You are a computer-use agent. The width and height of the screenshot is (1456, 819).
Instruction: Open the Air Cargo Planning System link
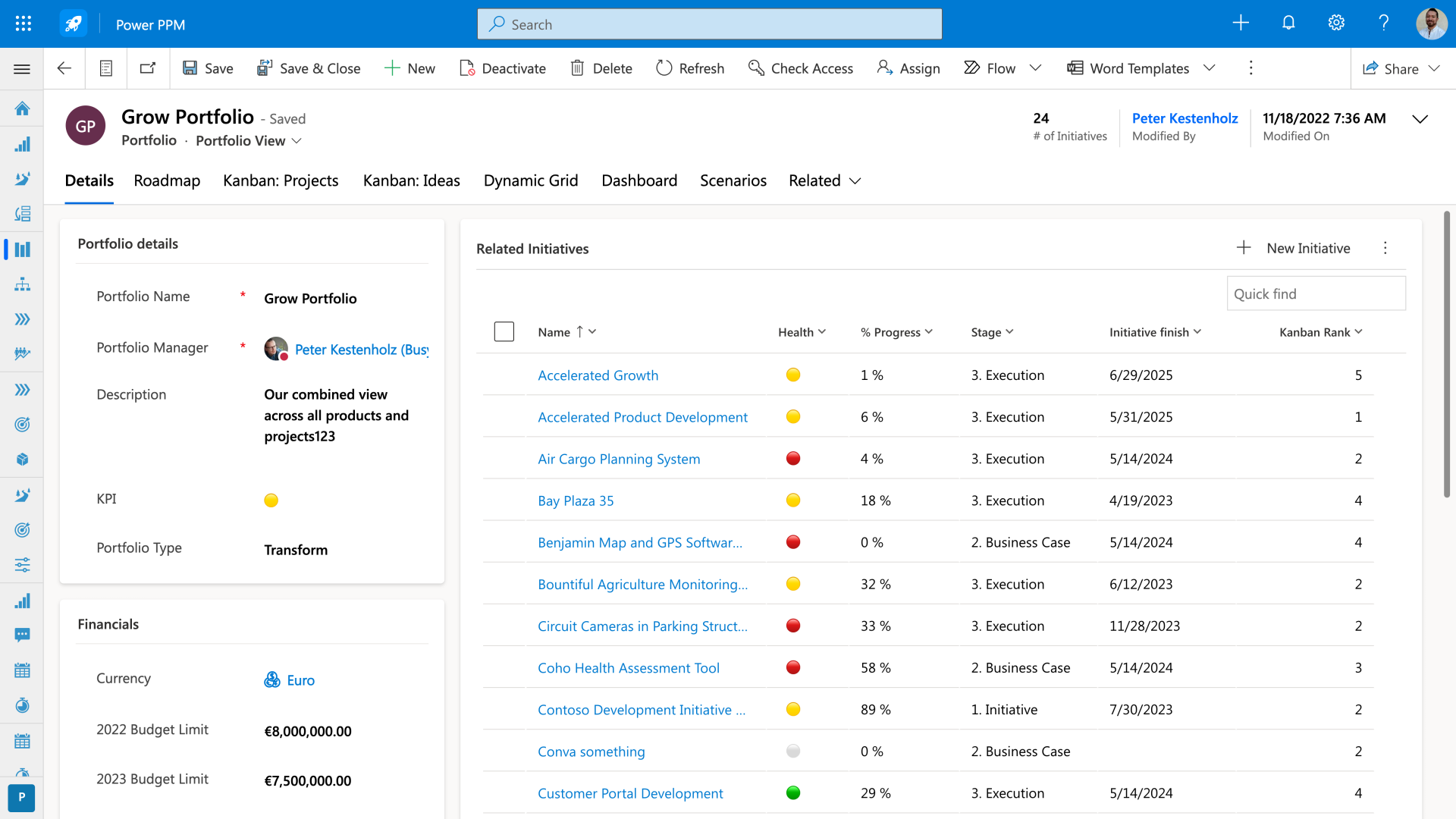(x=619, y=459)
